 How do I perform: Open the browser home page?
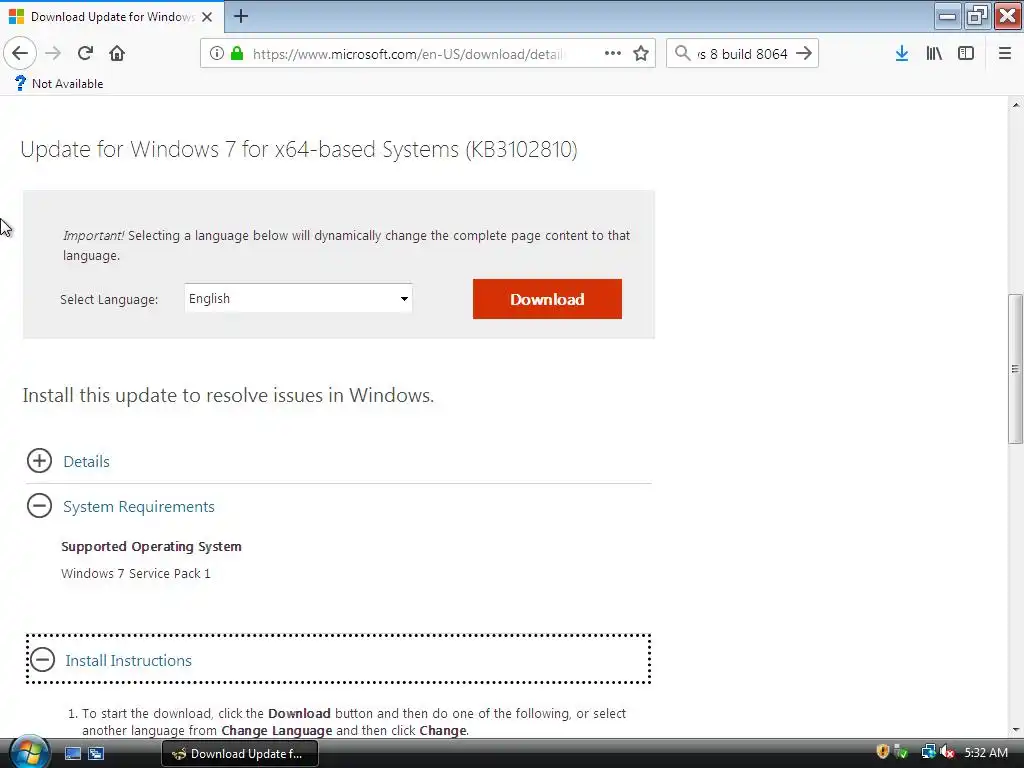117,54
